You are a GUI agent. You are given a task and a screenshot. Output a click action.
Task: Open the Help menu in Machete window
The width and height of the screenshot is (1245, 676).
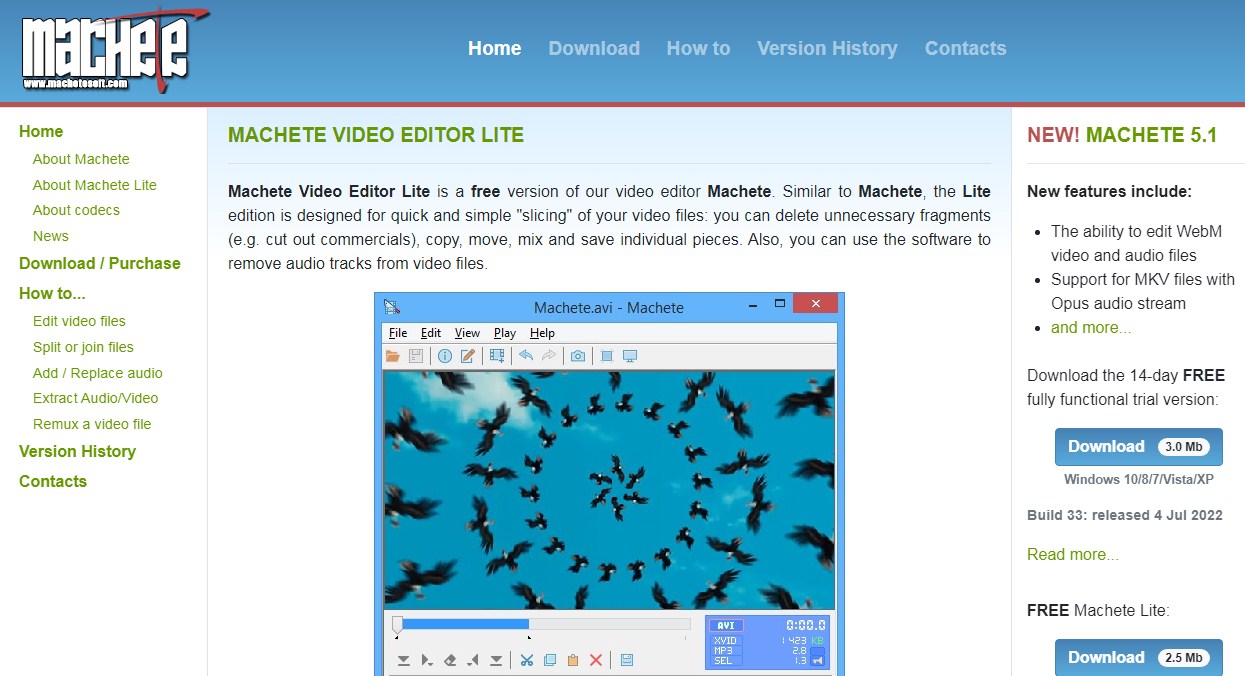click(542, 333)
